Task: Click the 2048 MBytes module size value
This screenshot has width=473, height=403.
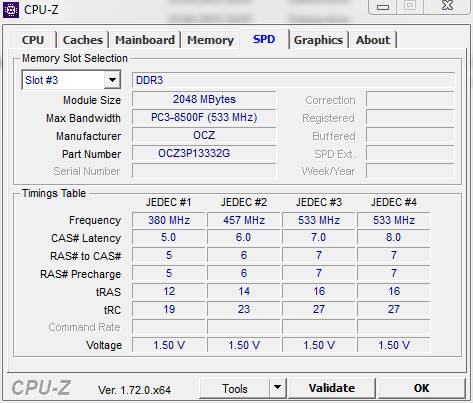Action: point(204,99)
